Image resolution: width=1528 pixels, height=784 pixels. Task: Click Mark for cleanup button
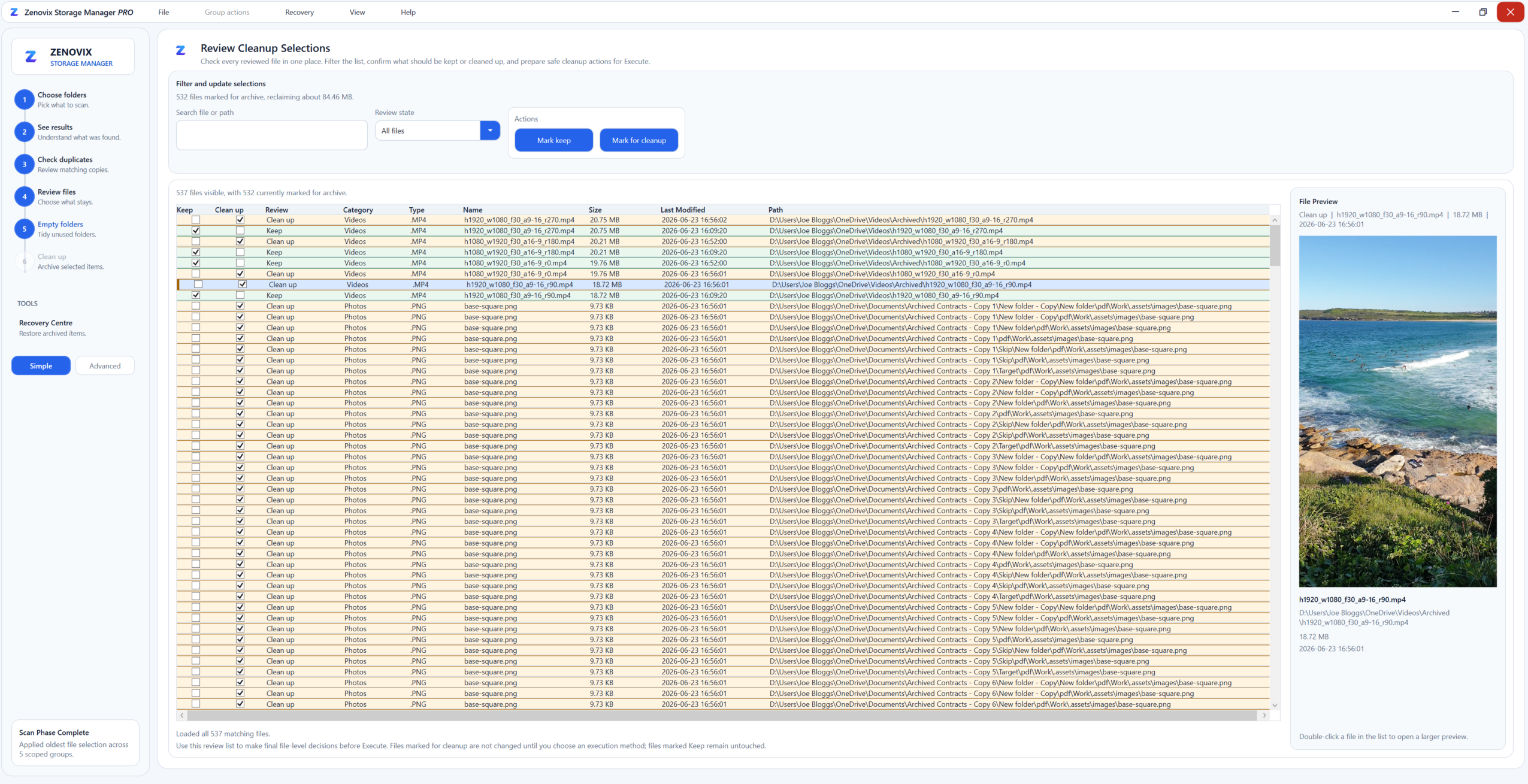(x=639, y=140)
